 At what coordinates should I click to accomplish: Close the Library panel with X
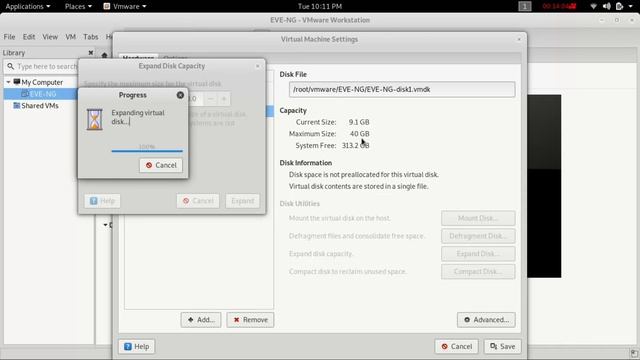tap(91, 53)
